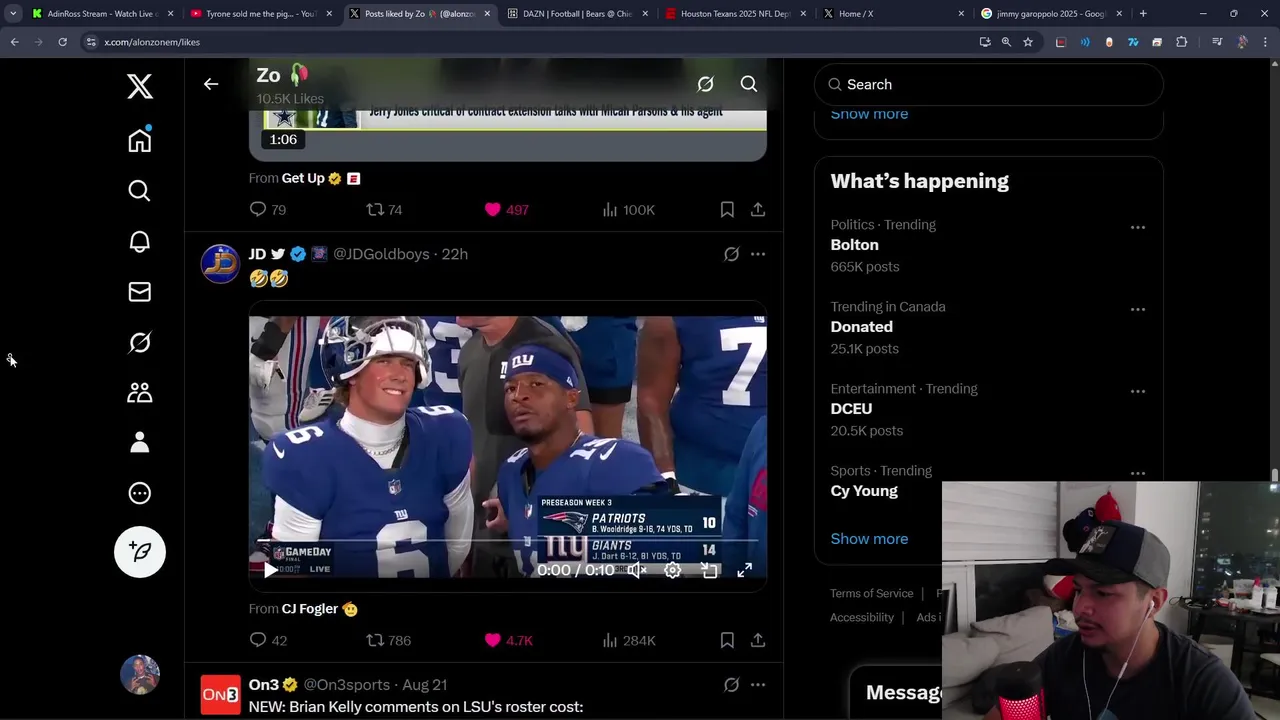The height and width of the screenshot is (720, 1280).
Task: Click the X Search input field
Action: coord(989,84)
